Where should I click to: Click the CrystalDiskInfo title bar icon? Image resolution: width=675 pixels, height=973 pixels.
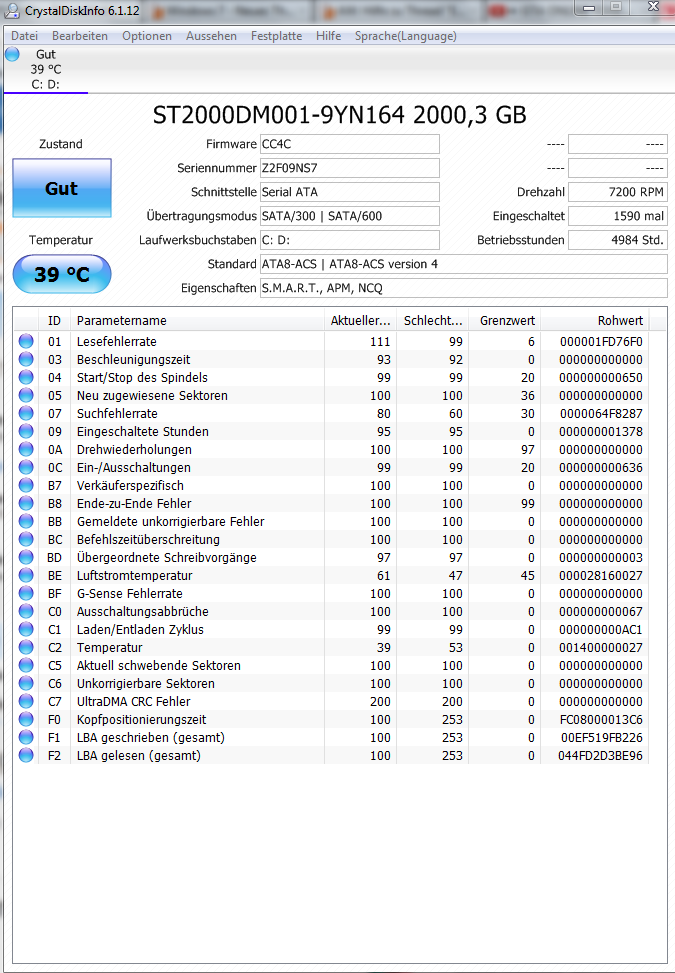11,11
